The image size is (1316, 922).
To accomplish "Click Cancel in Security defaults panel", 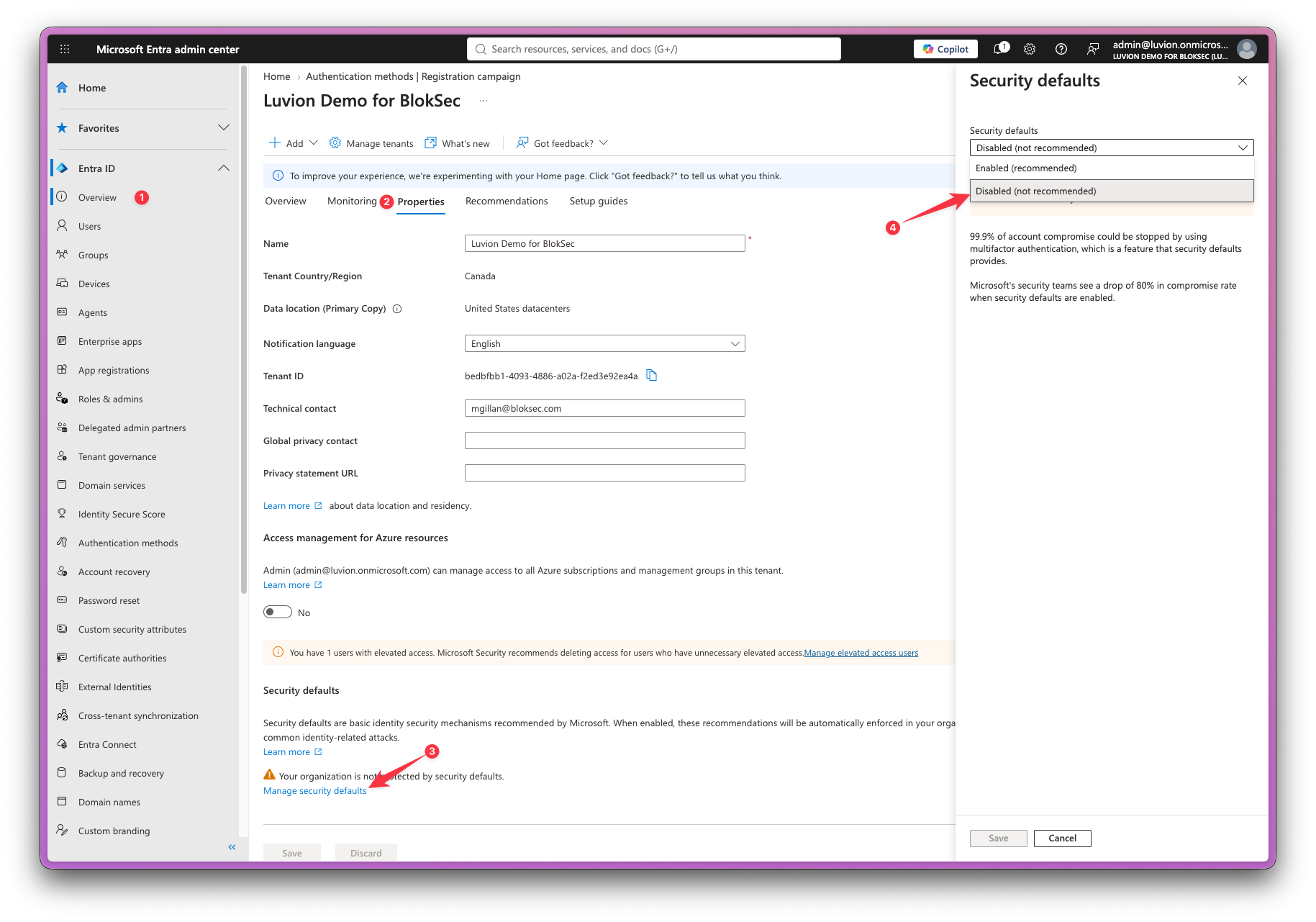I will [x=1062, y=839].
